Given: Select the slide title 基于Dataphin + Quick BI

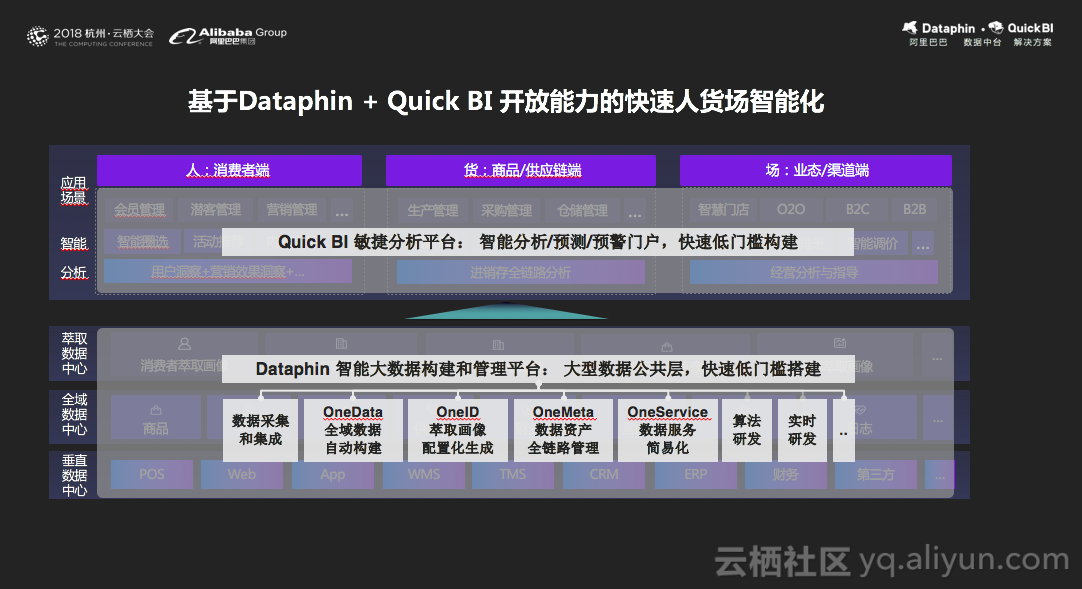Looking at the screenshot, I should coord(340,101).
